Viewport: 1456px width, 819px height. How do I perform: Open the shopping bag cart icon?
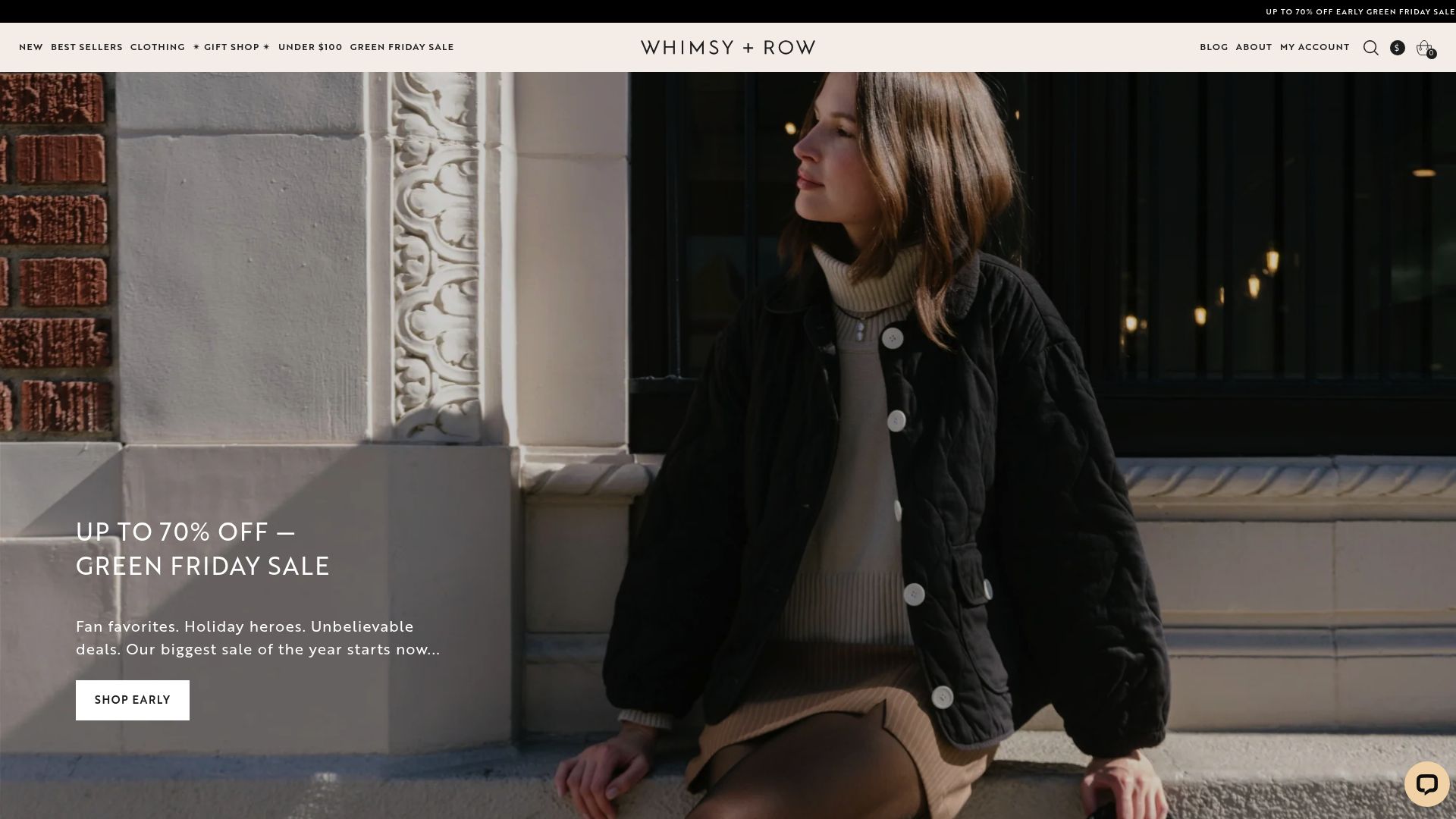[x=1424, y=47]
